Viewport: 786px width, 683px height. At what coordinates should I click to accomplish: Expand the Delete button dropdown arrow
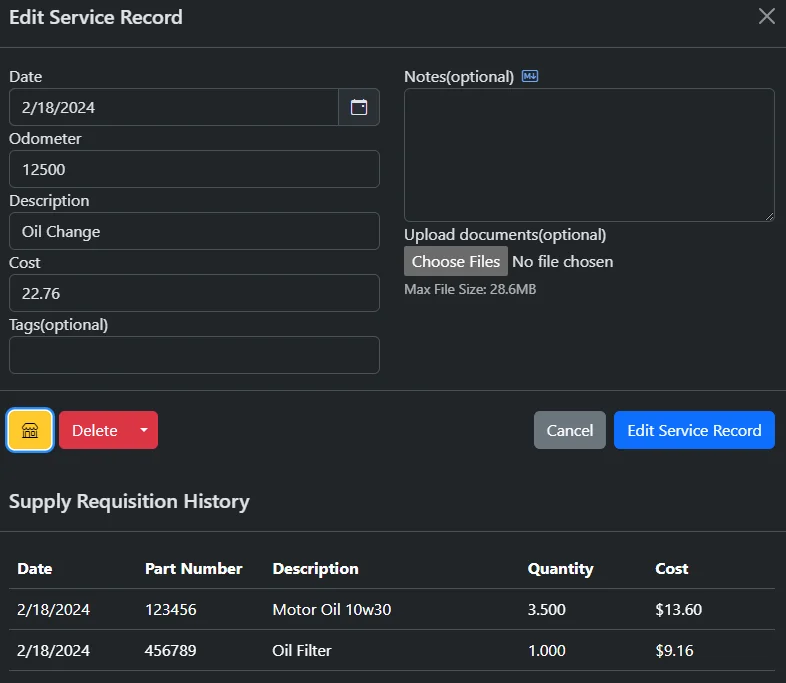point(144,430)
